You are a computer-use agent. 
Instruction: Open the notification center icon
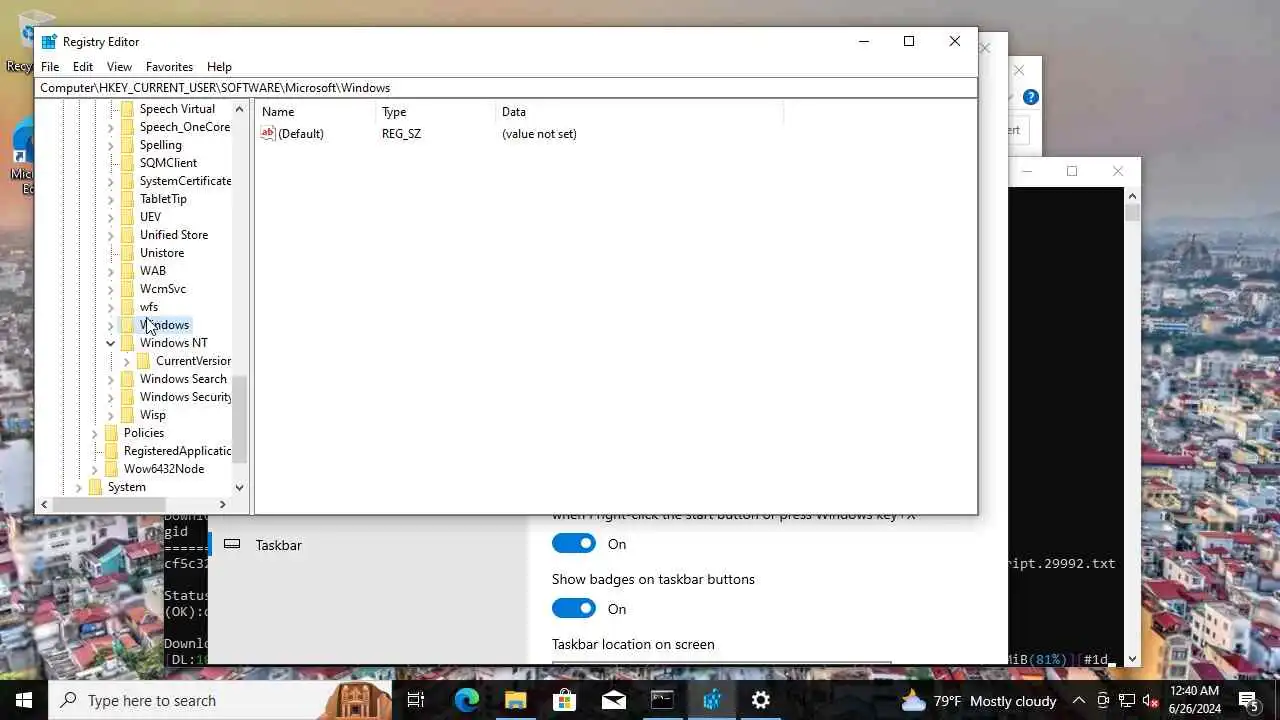(x=1249, y=700)
